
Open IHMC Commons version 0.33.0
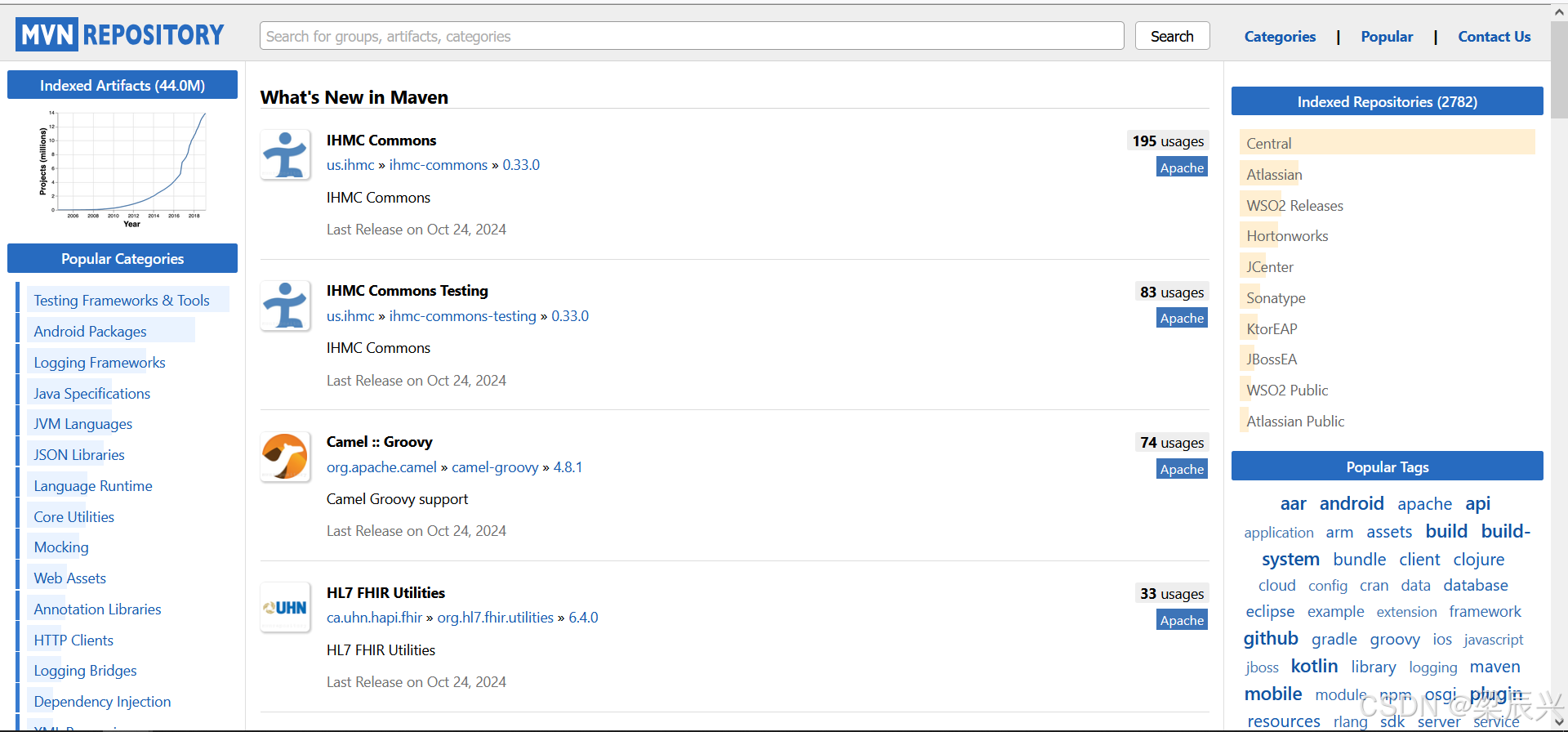click(521, 165)
